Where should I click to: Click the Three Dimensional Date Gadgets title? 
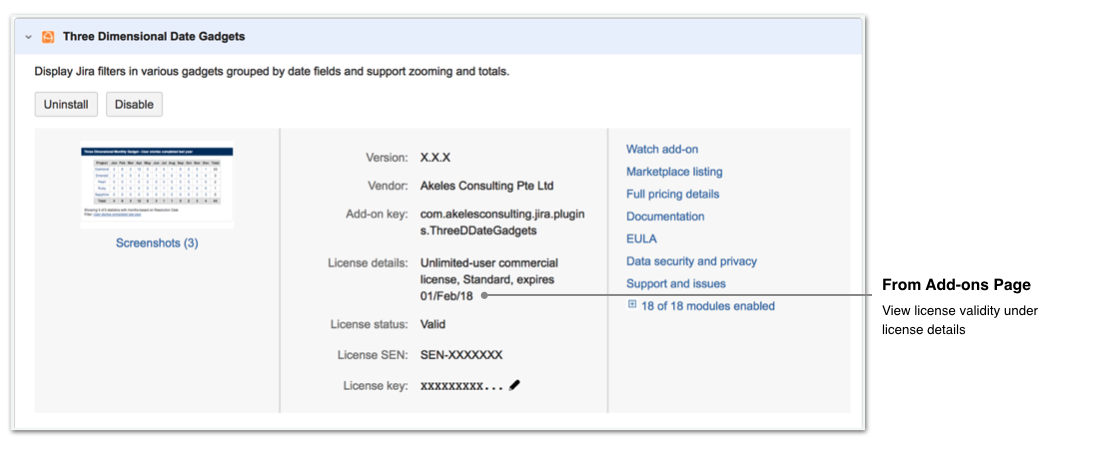[153, 37]
